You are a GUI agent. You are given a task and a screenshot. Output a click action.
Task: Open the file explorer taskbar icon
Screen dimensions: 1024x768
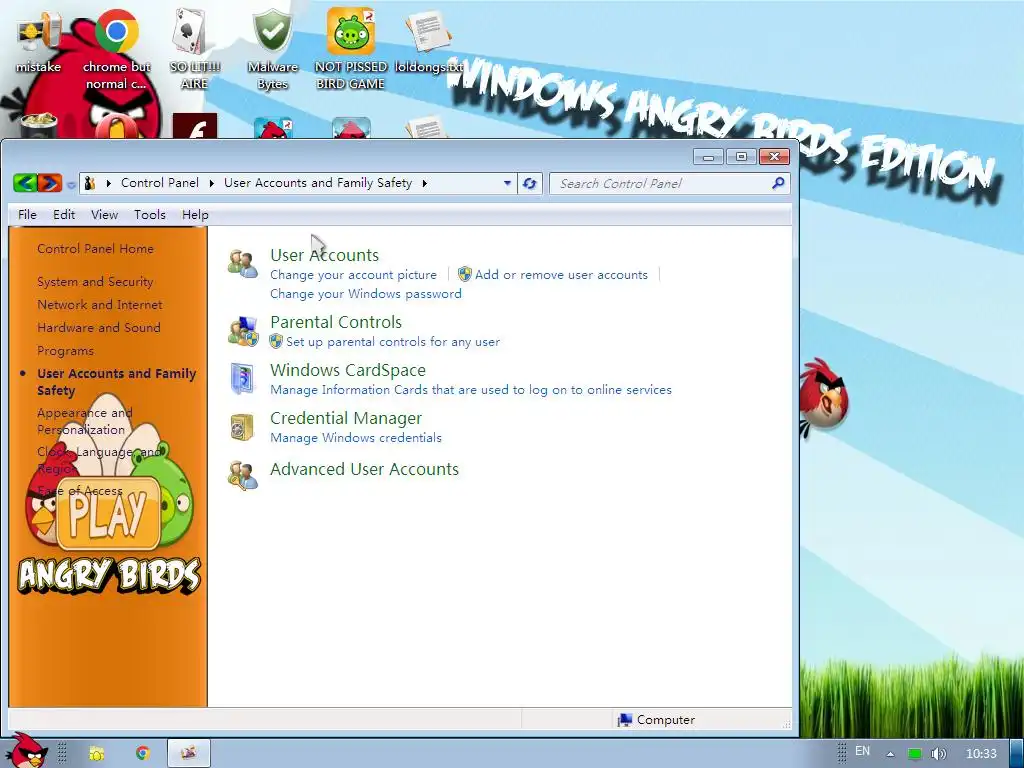pos(97,753)
